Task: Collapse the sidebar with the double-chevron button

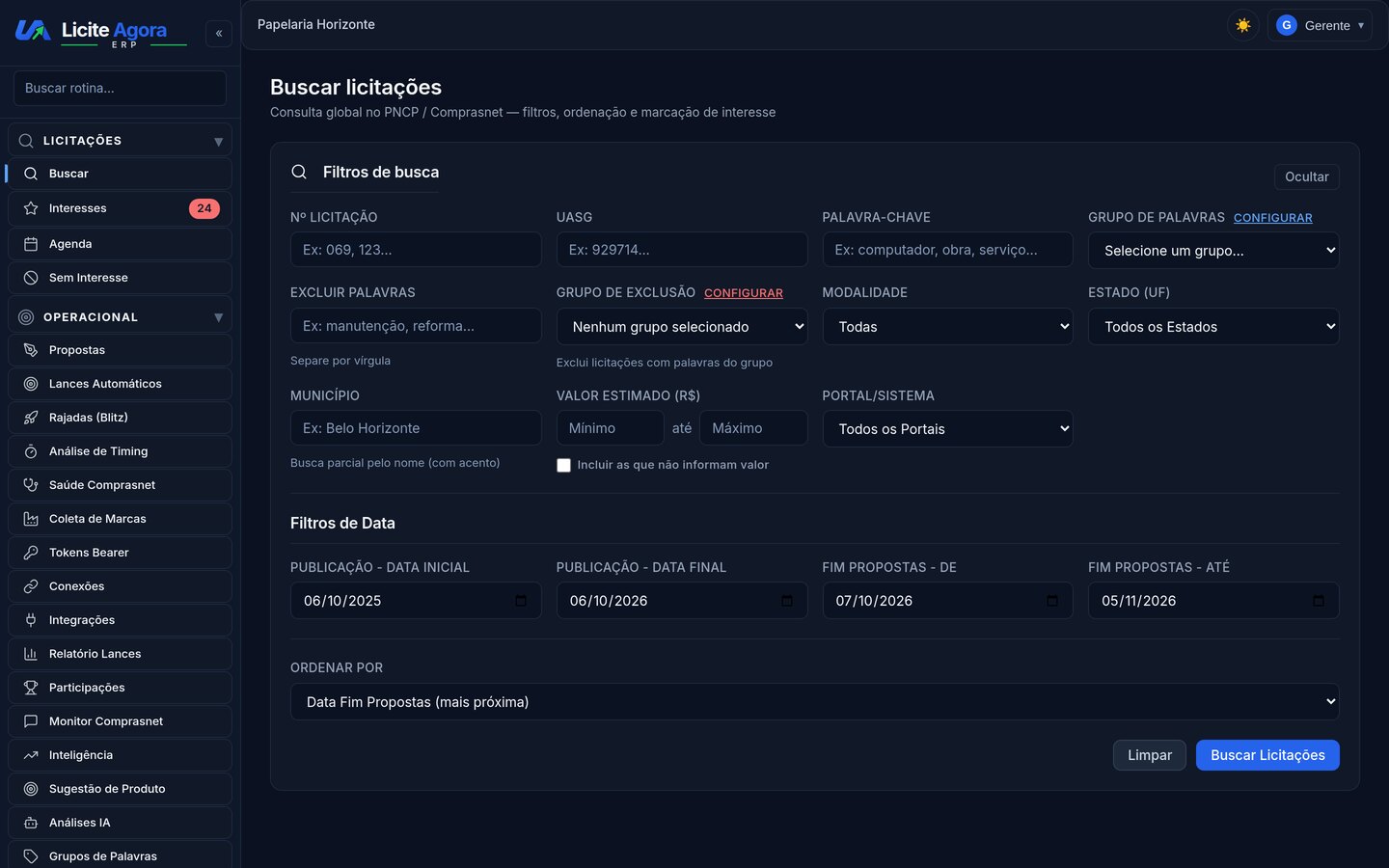Action: click(219, 34)
